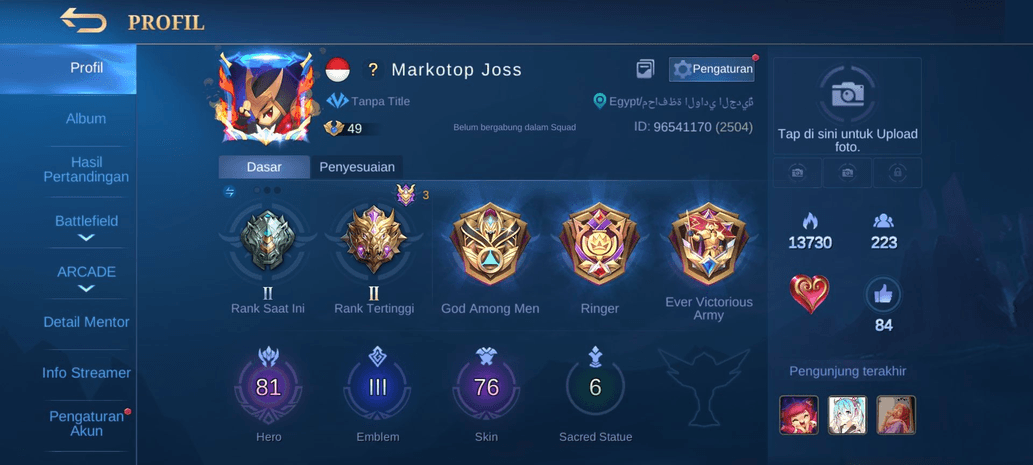Screen dimensions: 1033x465
Task: Open Hasil Pertandingan in sidebar
Action: 86,169
